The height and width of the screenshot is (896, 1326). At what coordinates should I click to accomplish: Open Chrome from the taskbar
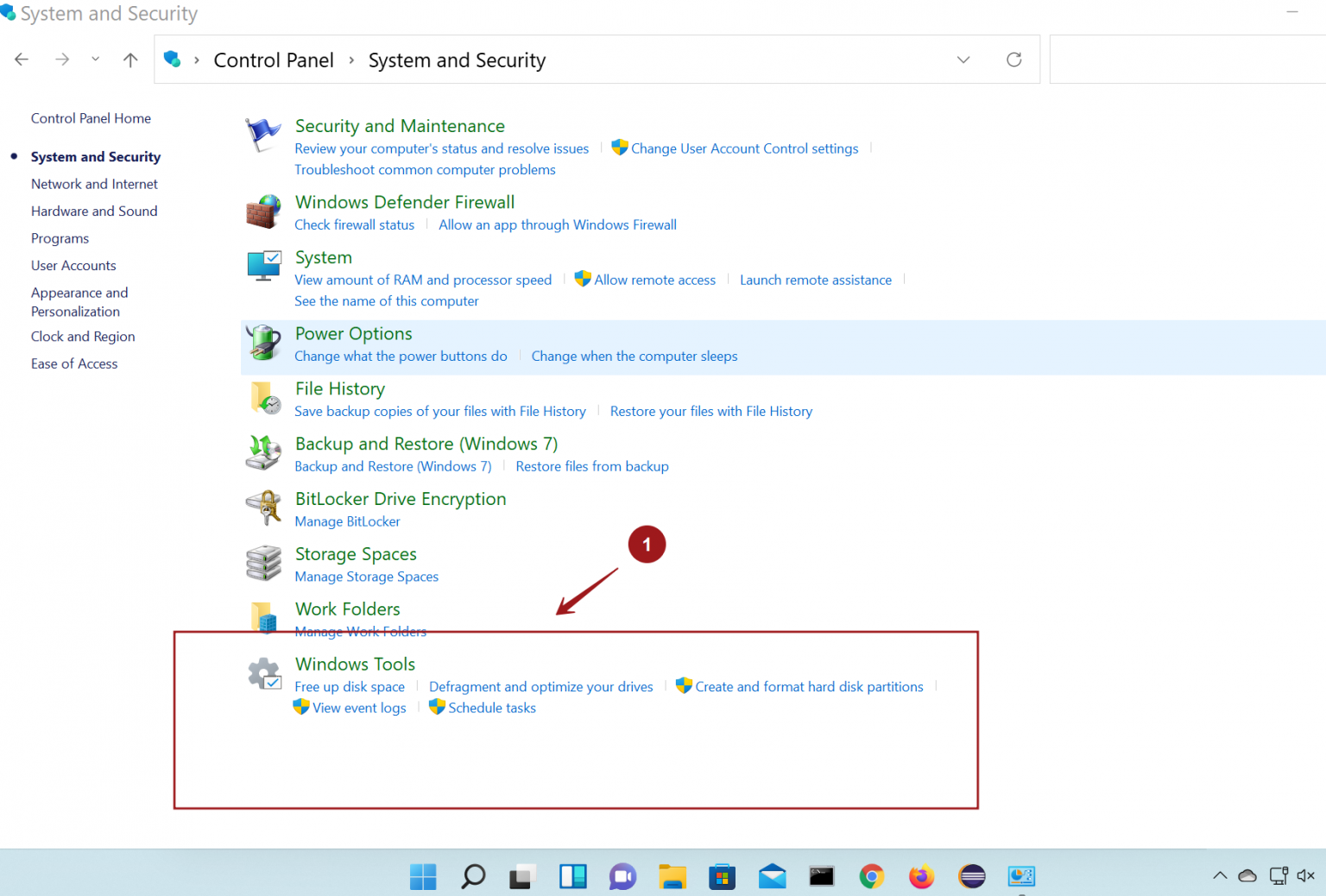pos(871,876)
